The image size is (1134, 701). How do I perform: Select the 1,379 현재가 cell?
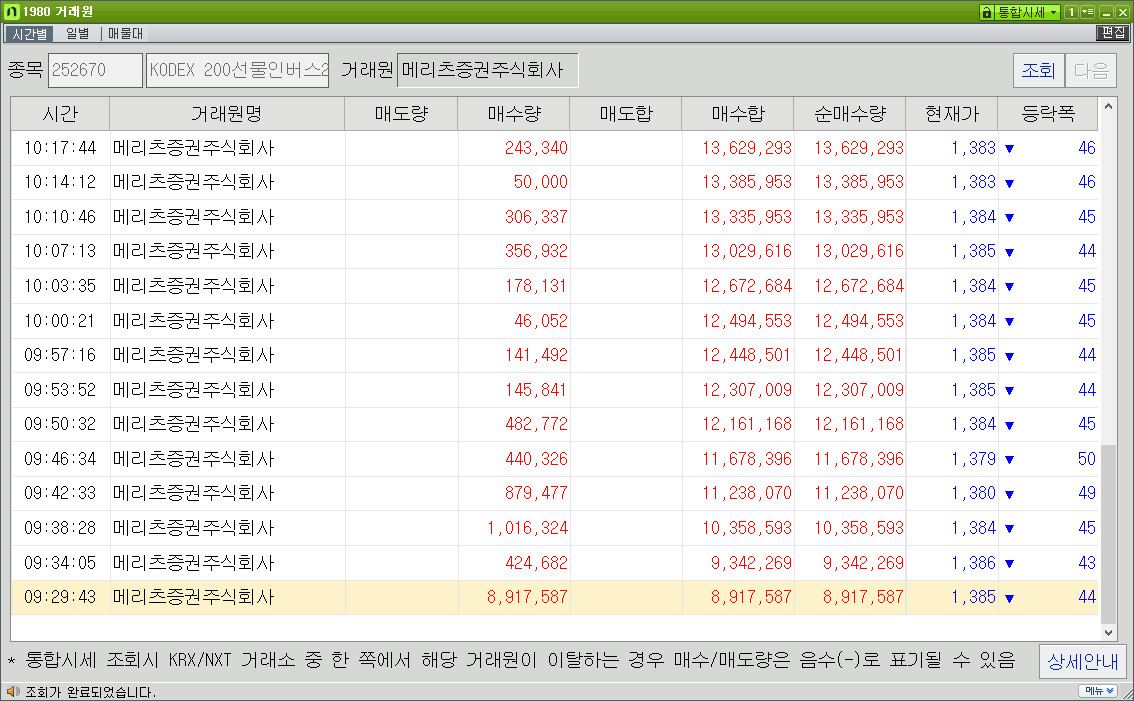coord(952,459)
